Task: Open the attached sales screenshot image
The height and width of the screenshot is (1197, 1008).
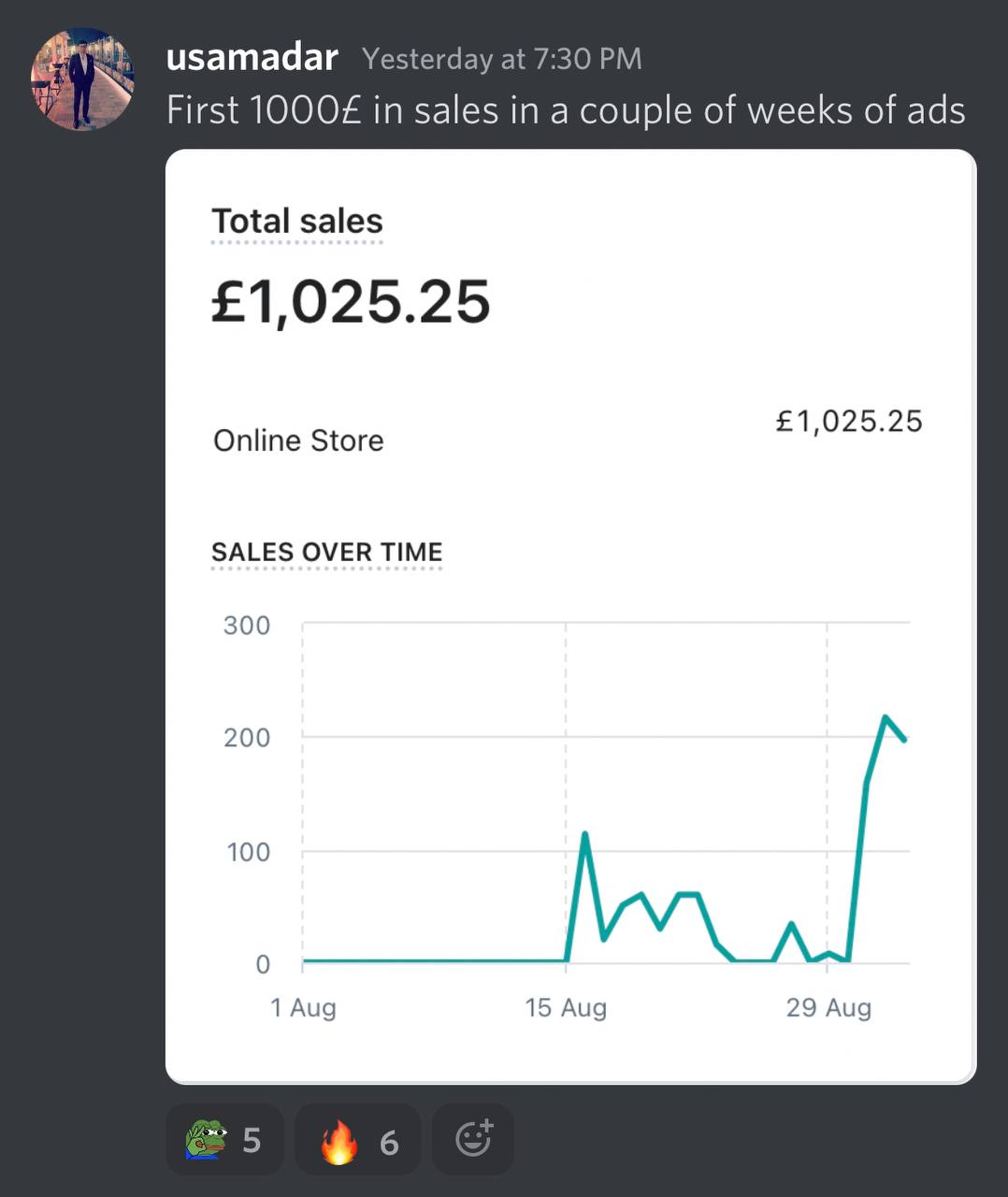Action: point(570,616)
